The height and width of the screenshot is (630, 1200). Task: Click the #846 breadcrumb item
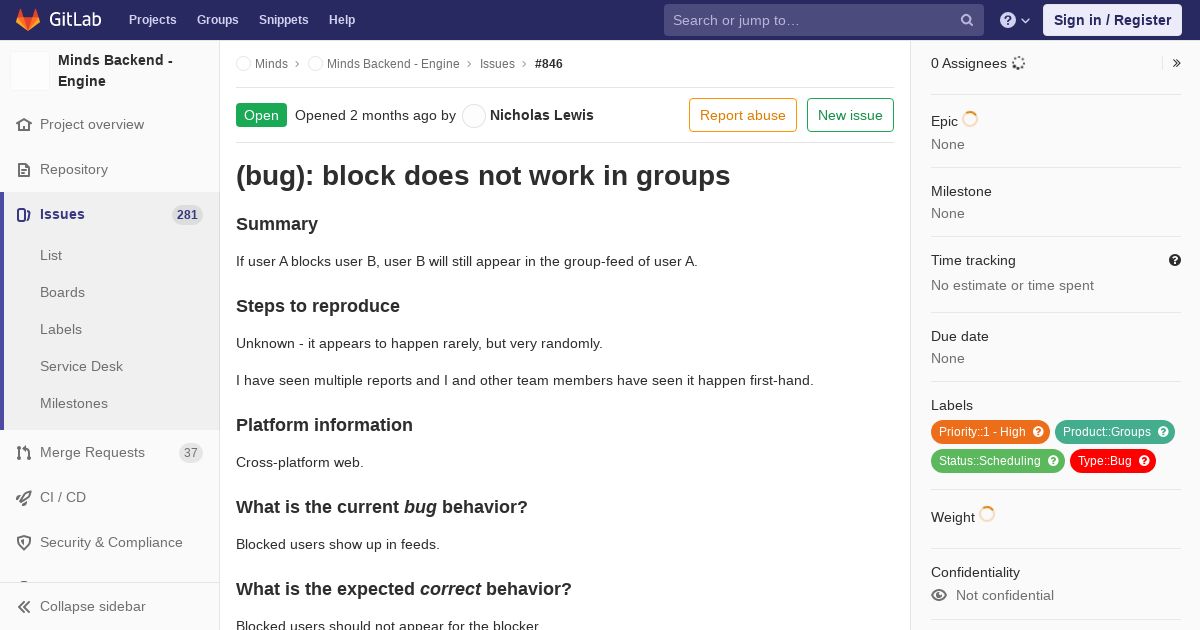[x=549, y=64]
